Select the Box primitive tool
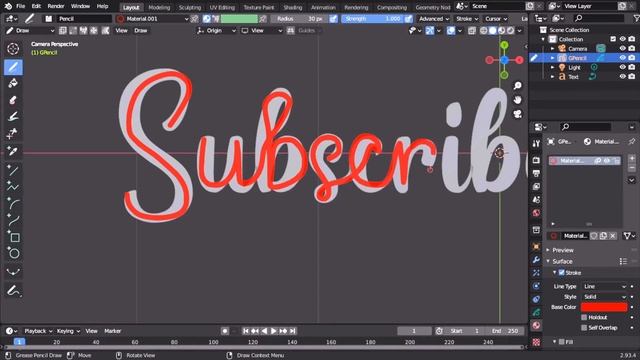Image resolution: width=640 pixels, height=360 pixels. [x=13, y=237]
